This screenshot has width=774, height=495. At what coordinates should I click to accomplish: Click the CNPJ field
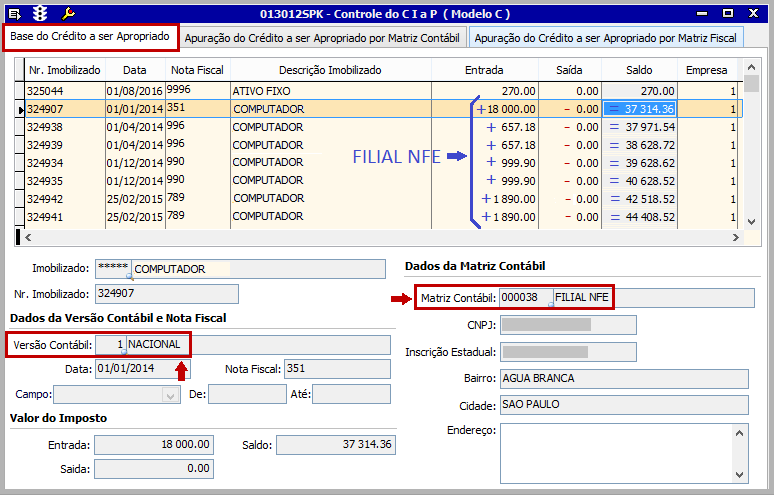[568, 325]
